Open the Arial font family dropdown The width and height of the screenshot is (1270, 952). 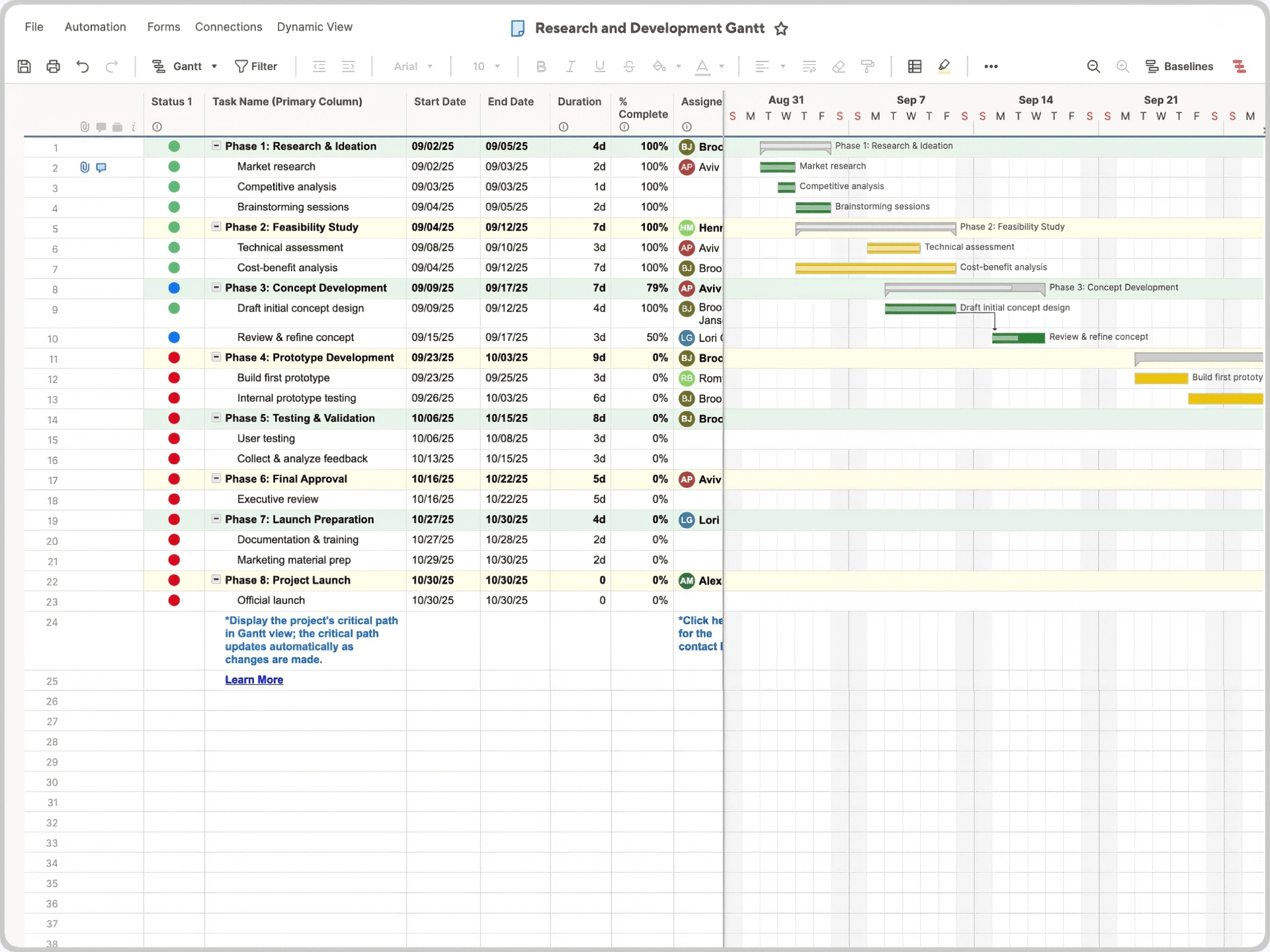[413, 66]
